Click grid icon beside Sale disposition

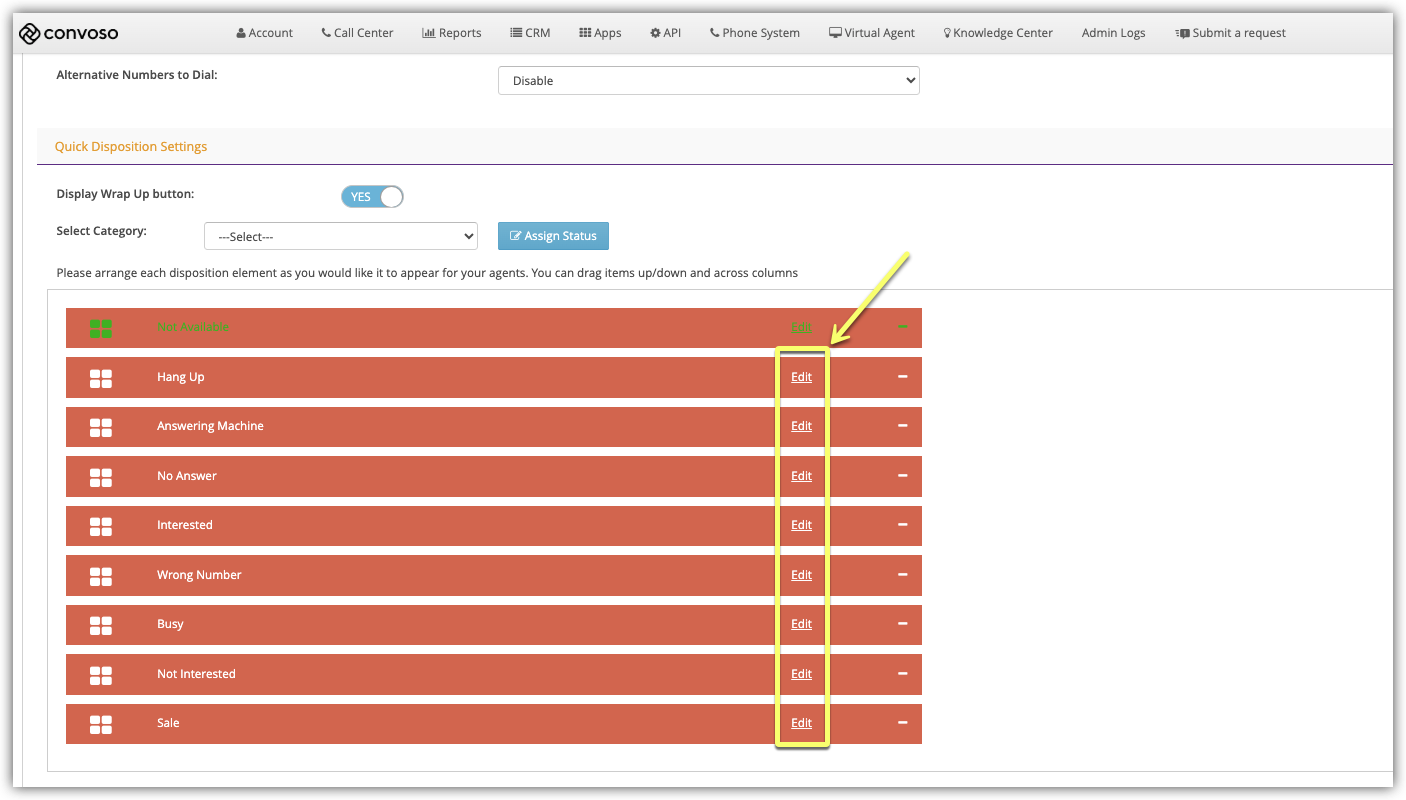[101, 724]
